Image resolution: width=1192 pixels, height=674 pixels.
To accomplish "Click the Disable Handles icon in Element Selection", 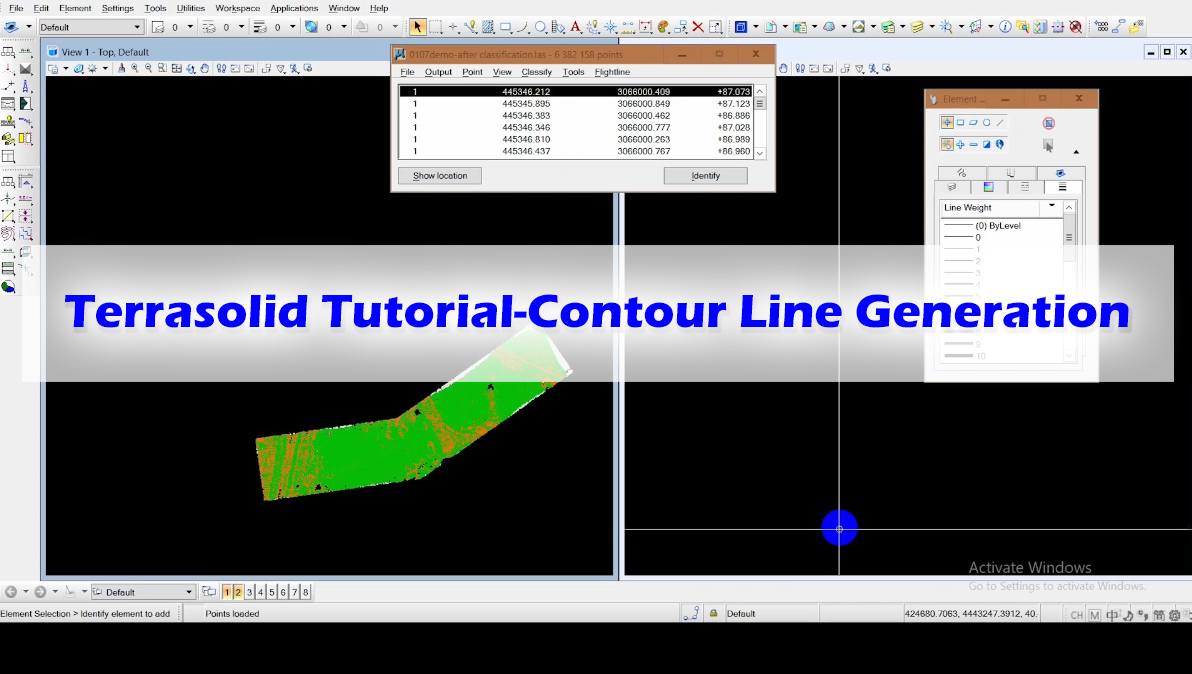I will (x=1049, y=123).
